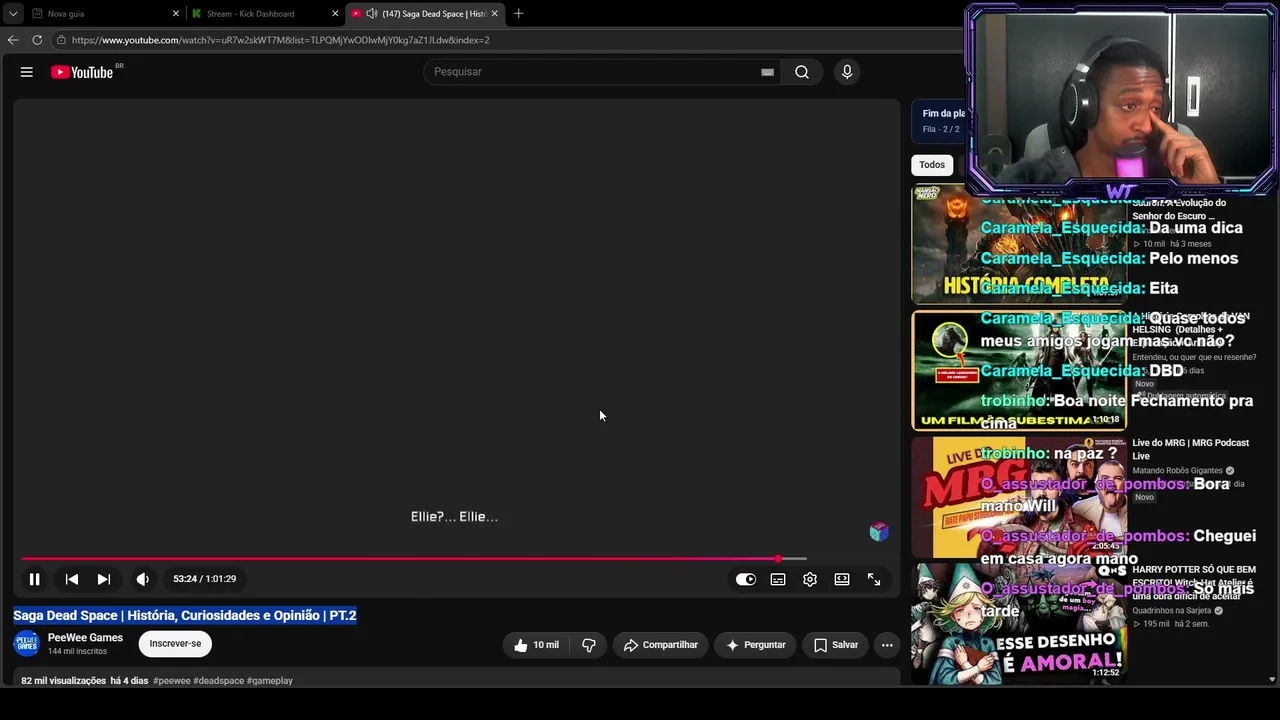Toggle autoplay switch in the player
Image resolution: width=1280 pixels, height=720 pixels.
point(746,579)
